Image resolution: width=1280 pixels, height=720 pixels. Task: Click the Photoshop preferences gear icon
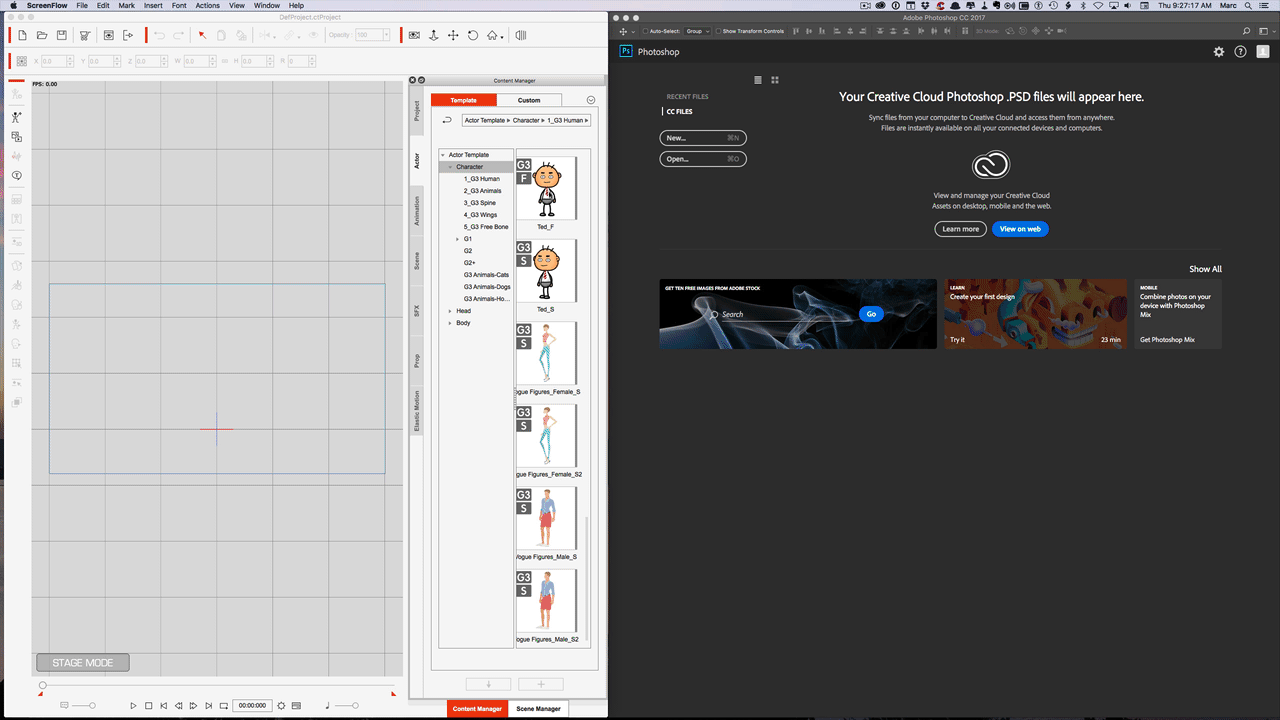(1218, 52)
